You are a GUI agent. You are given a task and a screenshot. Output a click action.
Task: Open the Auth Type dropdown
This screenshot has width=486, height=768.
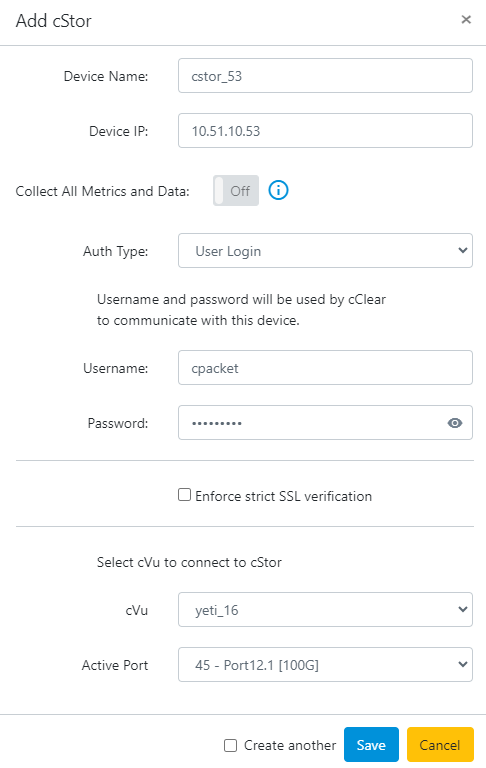[x=325, y=251]
